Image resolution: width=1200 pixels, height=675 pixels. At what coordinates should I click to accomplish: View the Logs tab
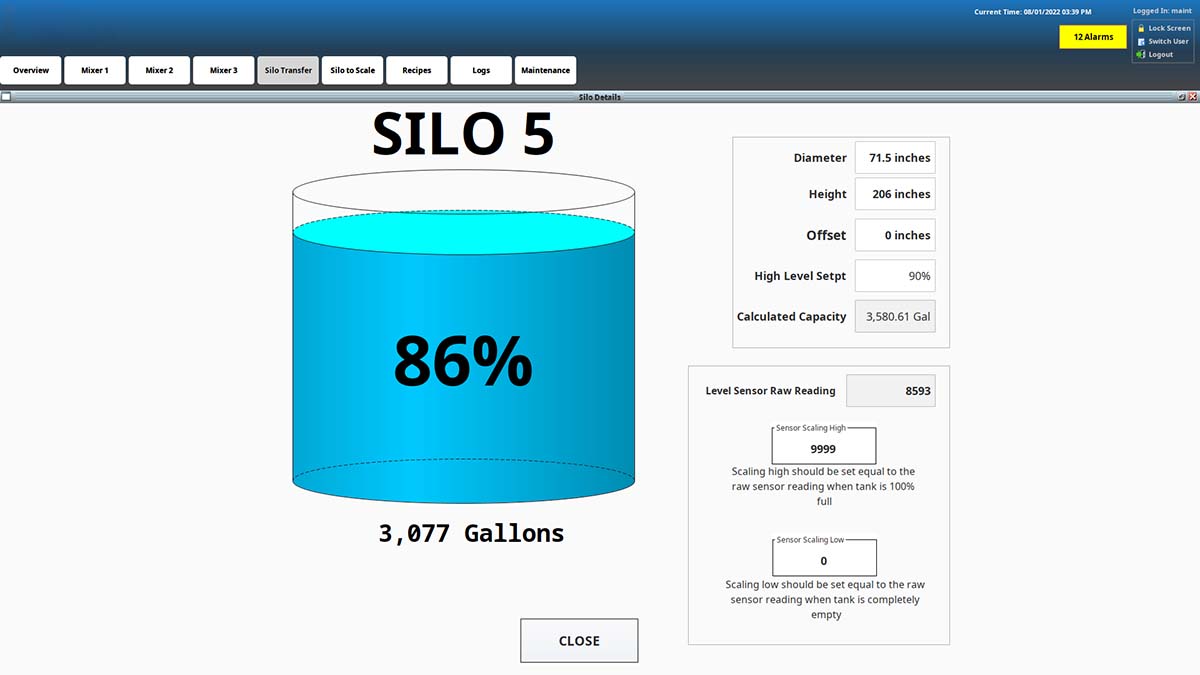481,70
